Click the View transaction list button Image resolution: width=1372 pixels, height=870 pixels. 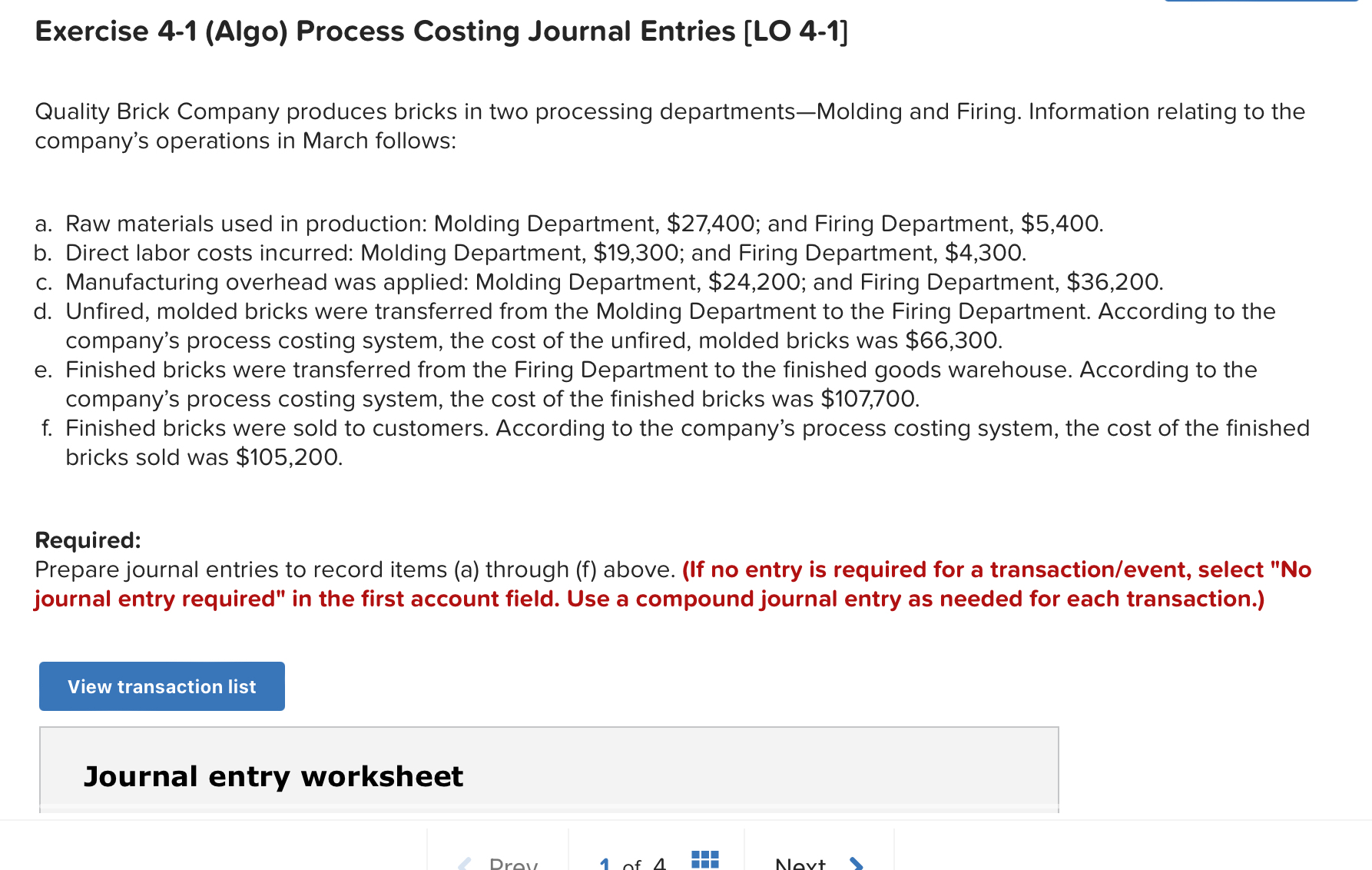161,686
